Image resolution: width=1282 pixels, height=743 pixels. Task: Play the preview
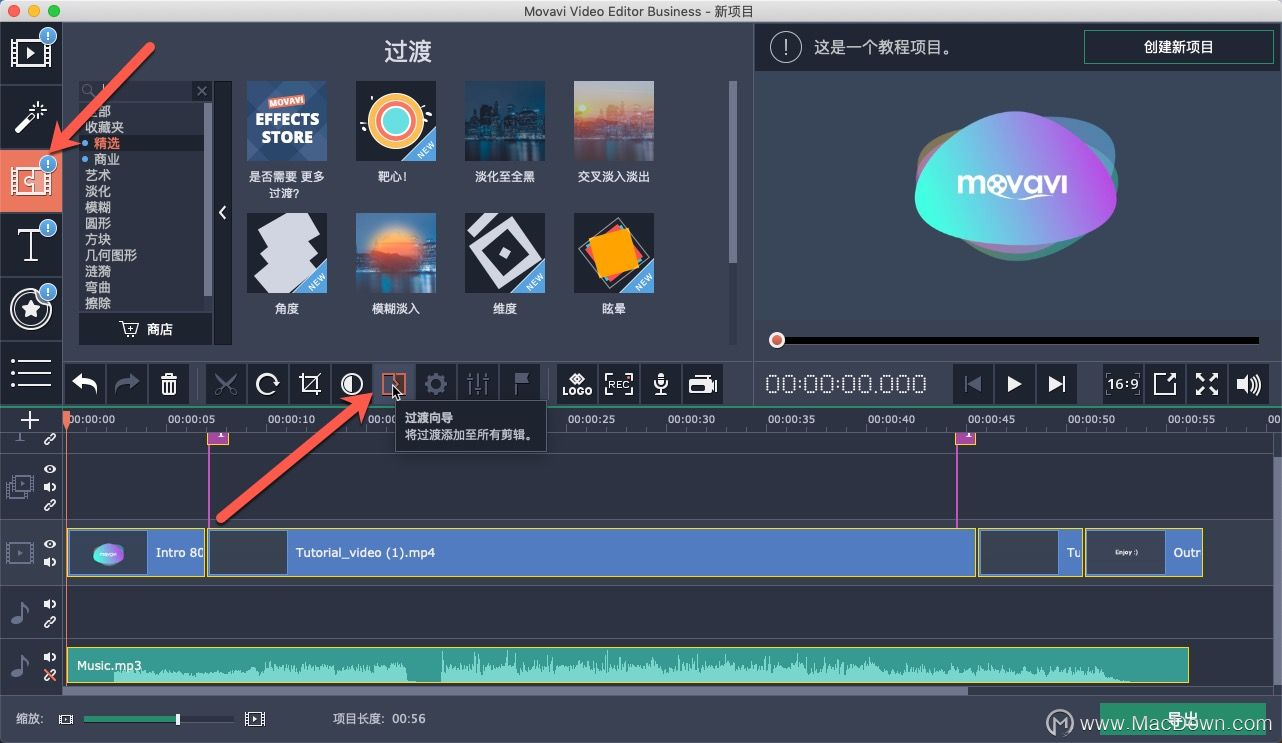[1014, 384]
